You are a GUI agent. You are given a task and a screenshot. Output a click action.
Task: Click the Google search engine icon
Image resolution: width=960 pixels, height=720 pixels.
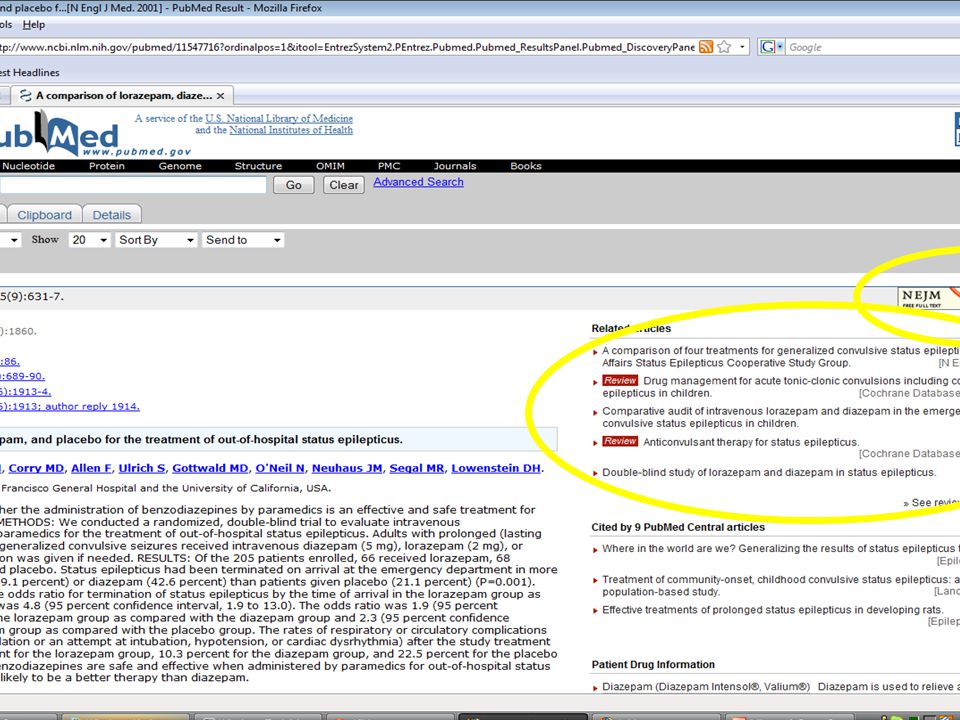(x=768, y=47)
